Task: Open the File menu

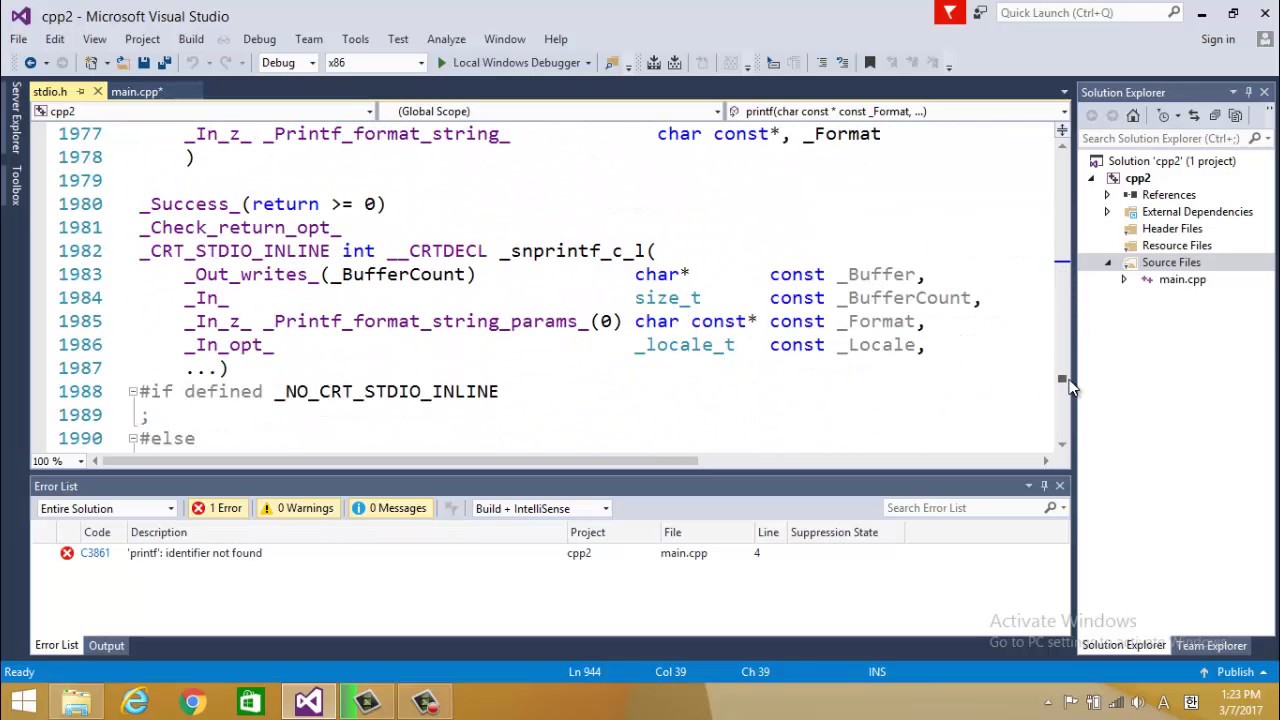Action: (18, 39)
